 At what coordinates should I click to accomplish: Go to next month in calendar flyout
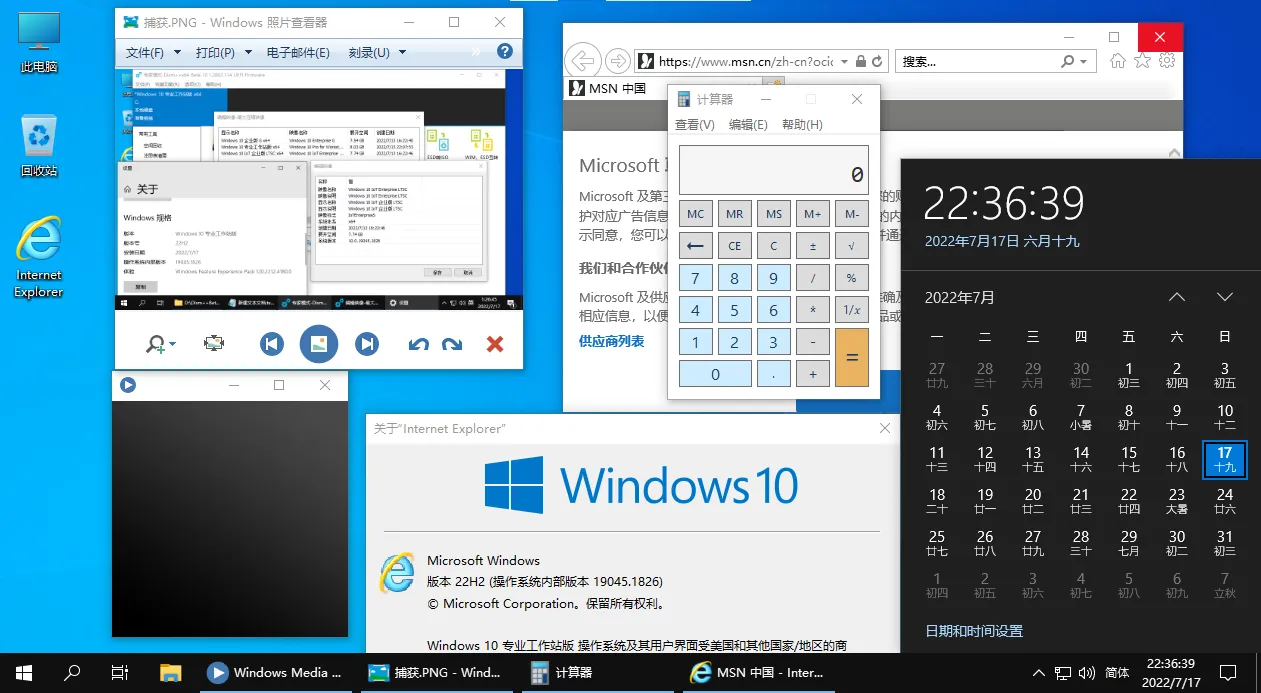pyautogui.click(x=1224, y=297)
